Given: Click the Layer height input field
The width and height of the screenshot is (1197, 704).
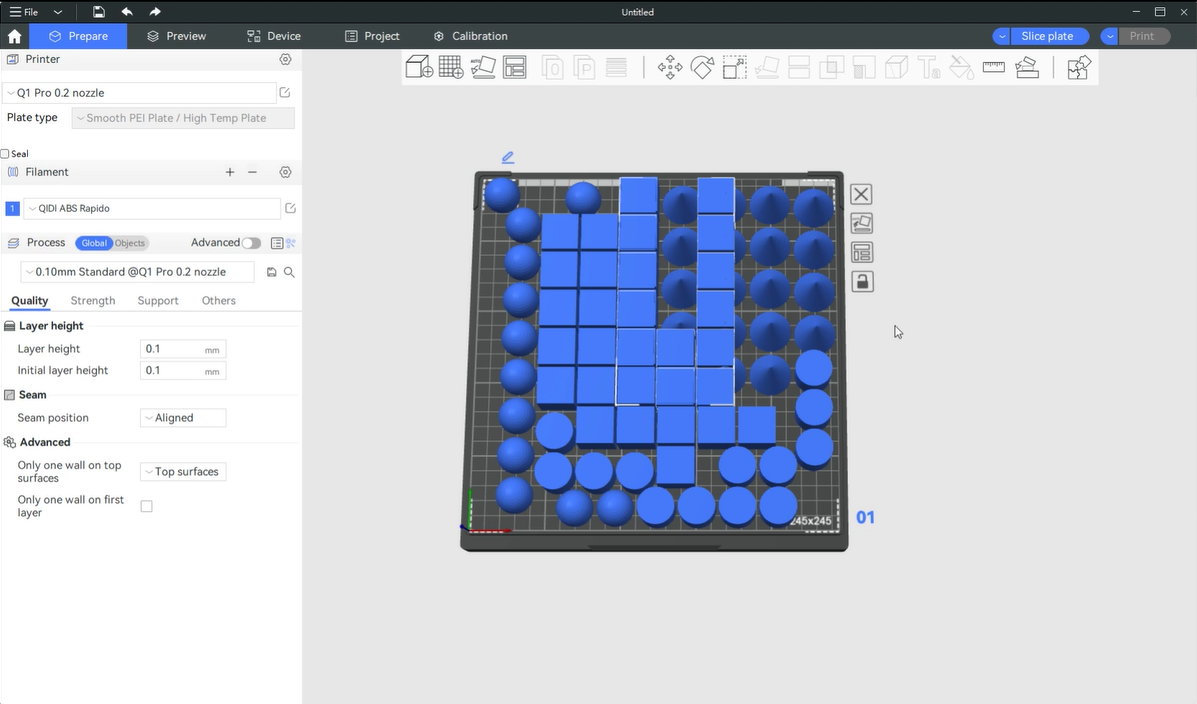Looking at the screenshot, I should 172,349.
